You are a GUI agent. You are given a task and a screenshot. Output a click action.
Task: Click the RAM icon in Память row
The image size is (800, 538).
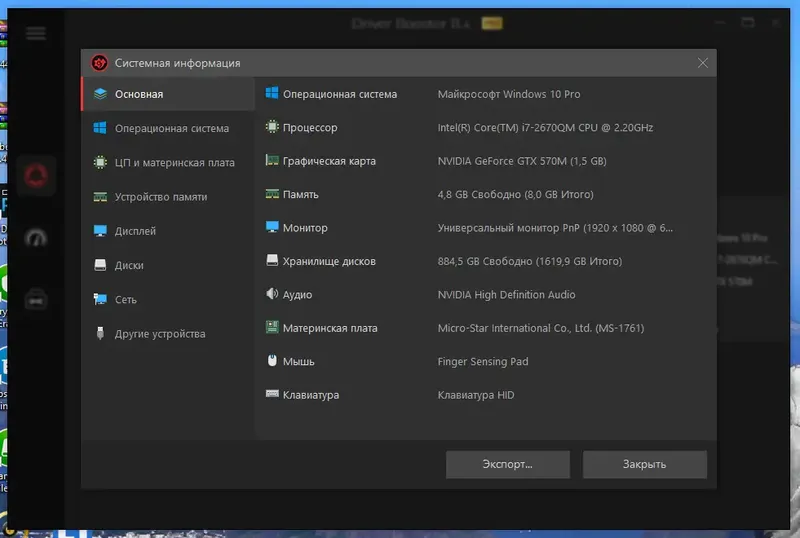pyautogui.click(x=272, y=193)
